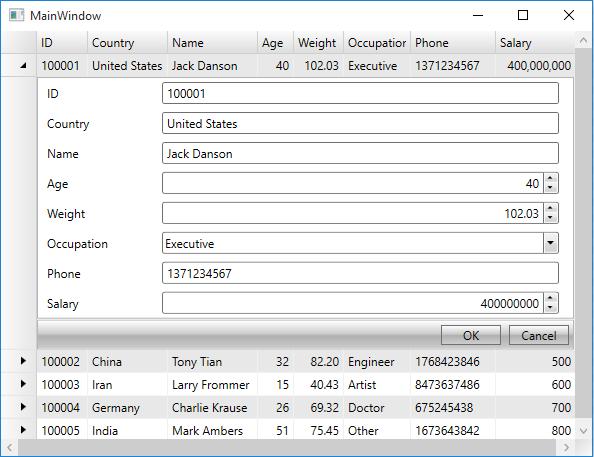Click the Weight numeric field
The width and height of the screenshot is (594, 457).
pyautogui.click(x=353, y=213)
